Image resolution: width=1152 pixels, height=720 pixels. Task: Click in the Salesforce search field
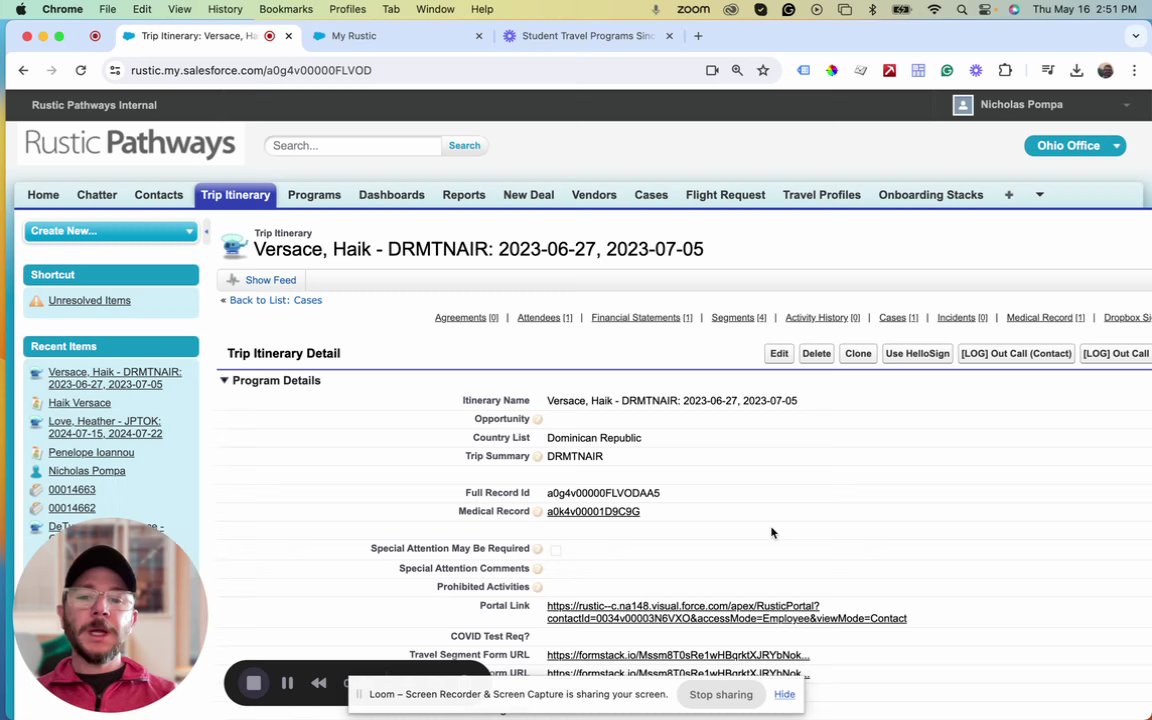point(353,145)
